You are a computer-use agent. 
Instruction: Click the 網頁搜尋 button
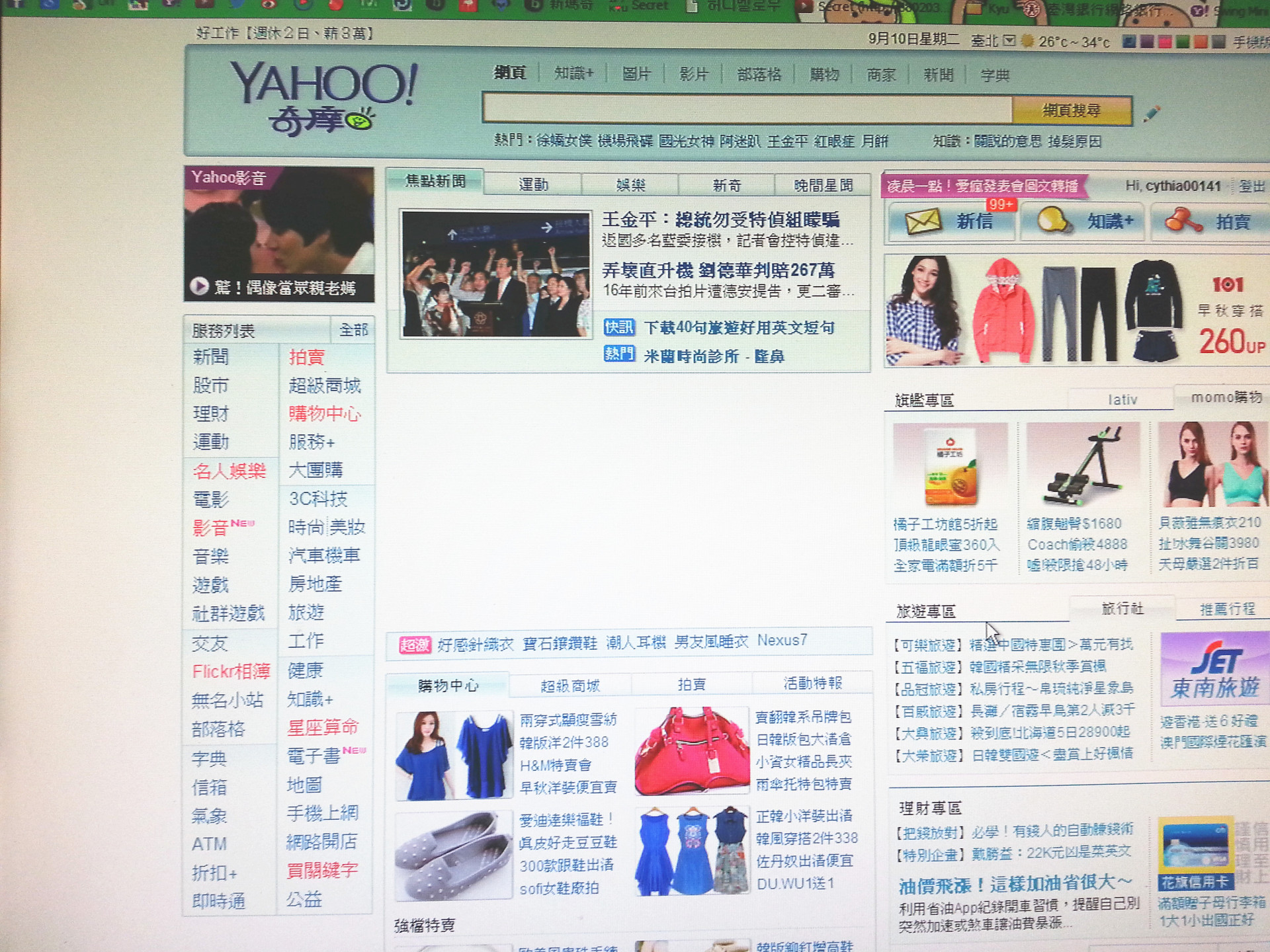pos(1072,110)
